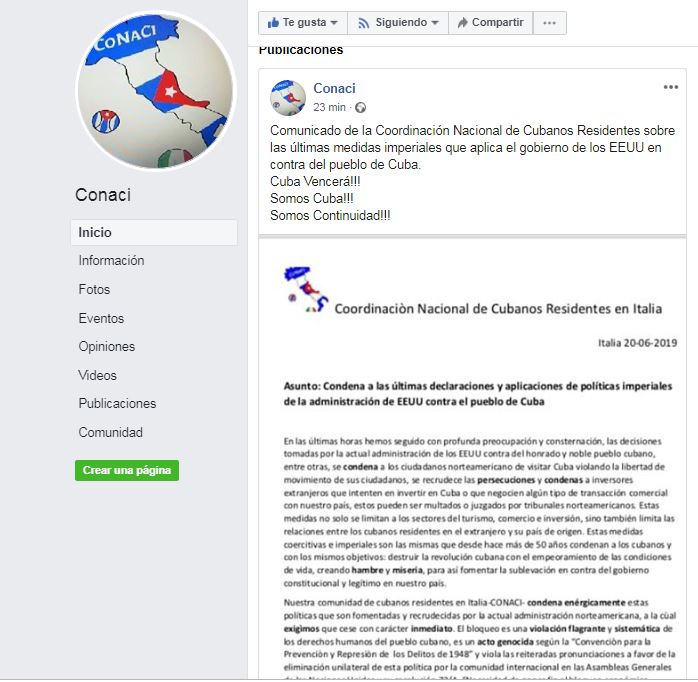Open the post options three-dots menu
Screen dimensions: 698x682
(670, 87)
